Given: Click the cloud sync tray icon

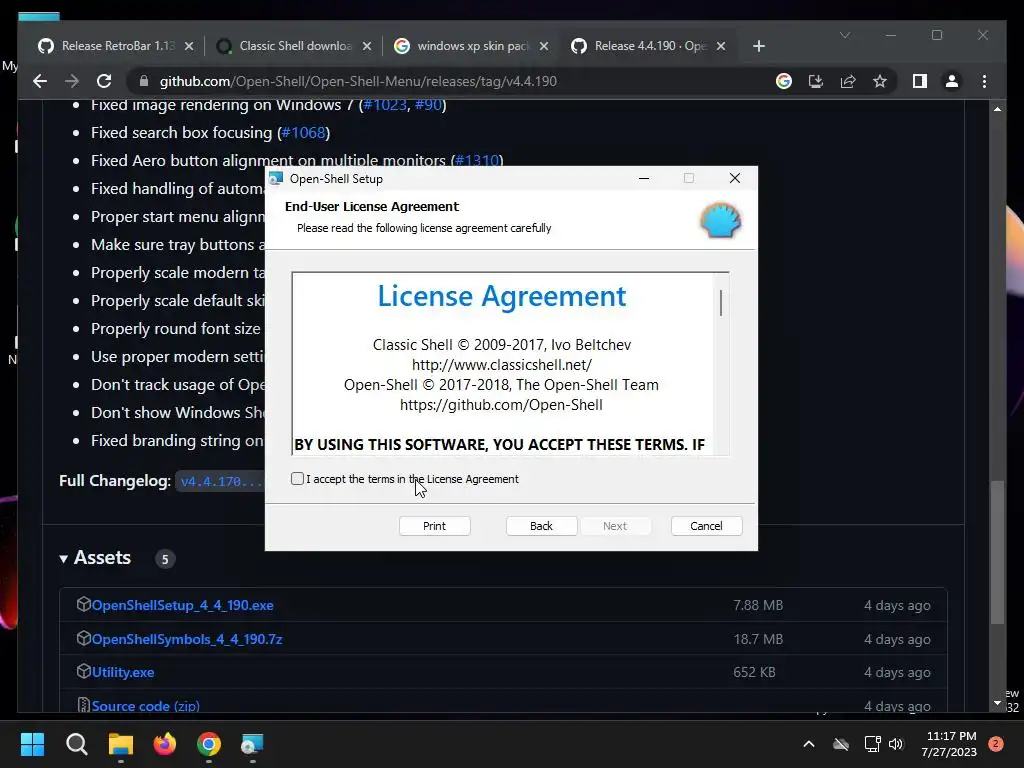Looking at the screenshot, I should (841, 744).
